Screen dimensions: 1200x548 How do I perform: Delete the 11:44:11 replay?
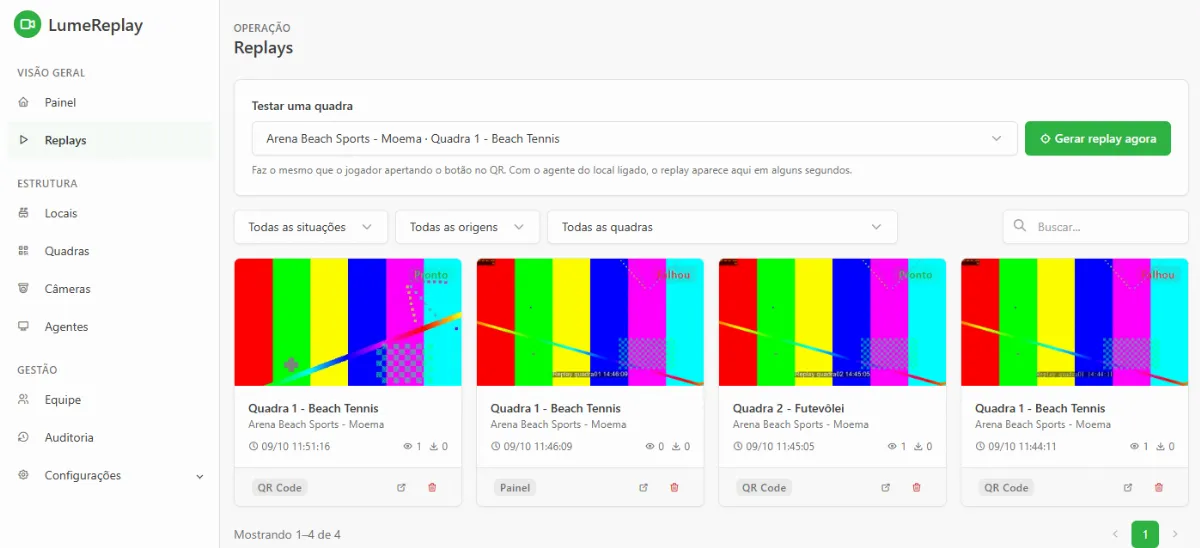click(x=1158, y=488)
